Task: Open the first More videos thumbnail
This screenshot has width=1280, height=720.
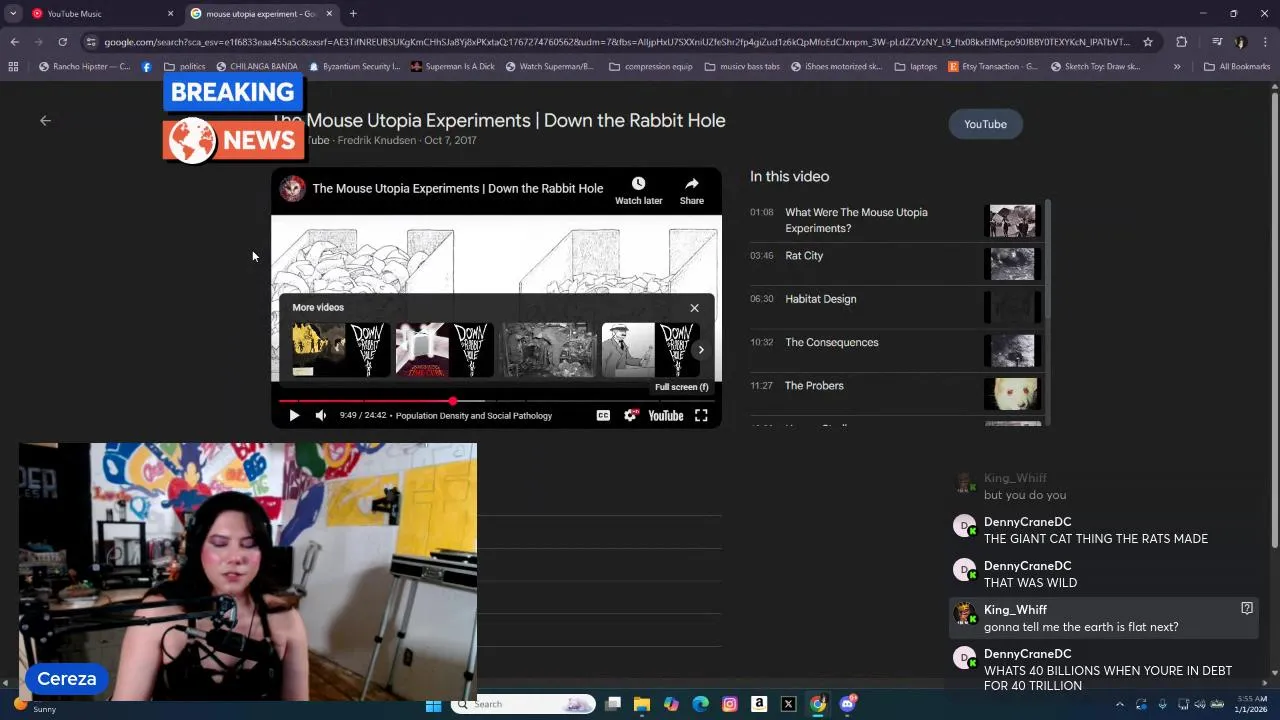Action: 340,350
